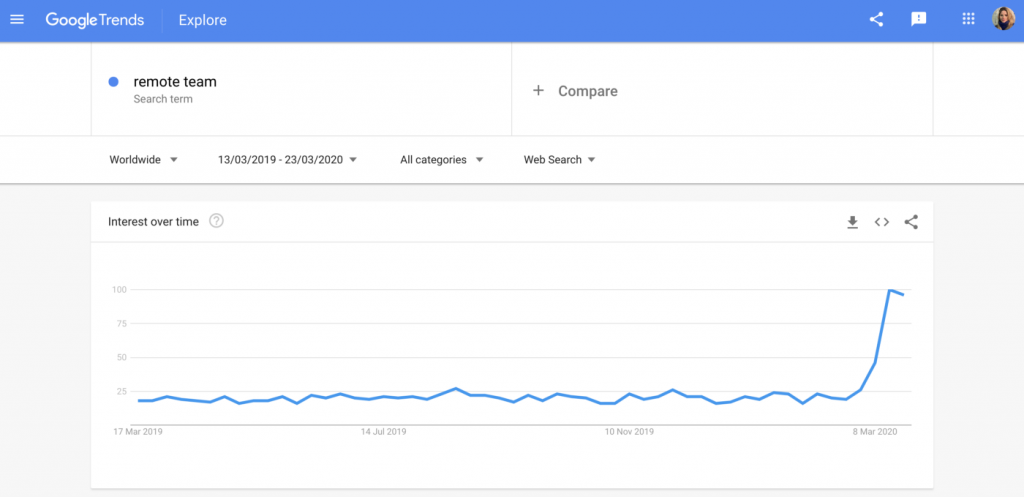Image resolution: width=1024 pixels, height=497 pixels.
Task: Click the peak point at 100
Action: (889, 290)
